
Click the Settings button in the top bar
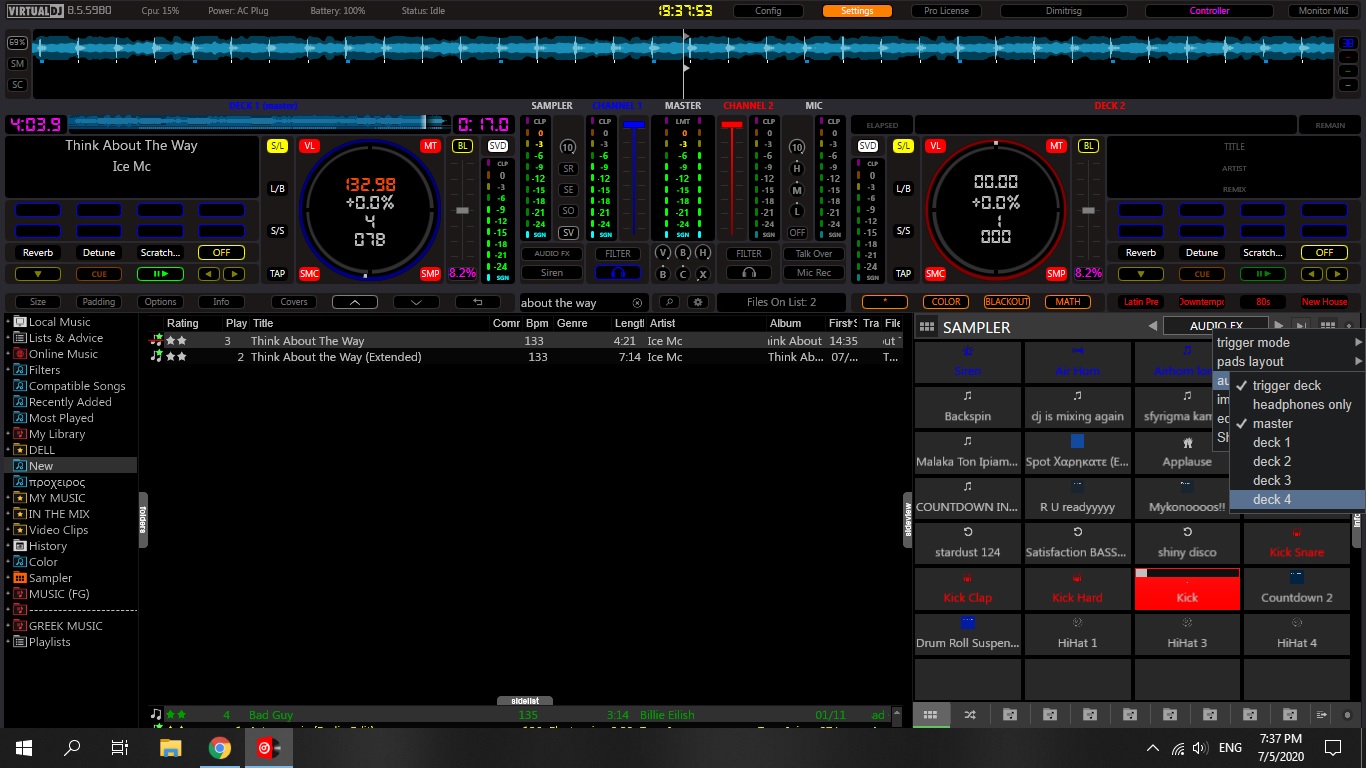pos(857,11)
